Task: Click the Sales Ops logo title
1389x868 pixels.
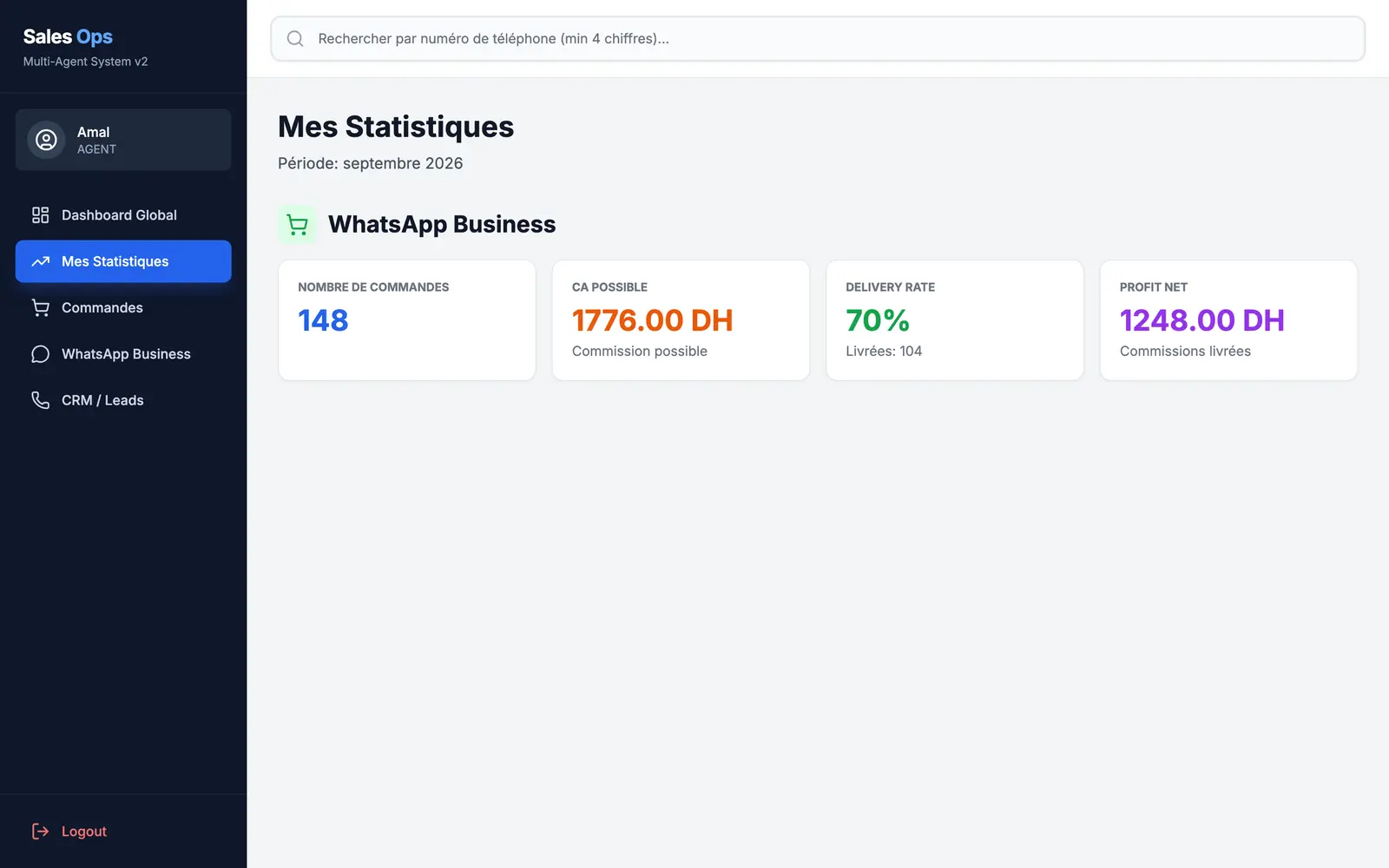Action: [x=68, y=36]
